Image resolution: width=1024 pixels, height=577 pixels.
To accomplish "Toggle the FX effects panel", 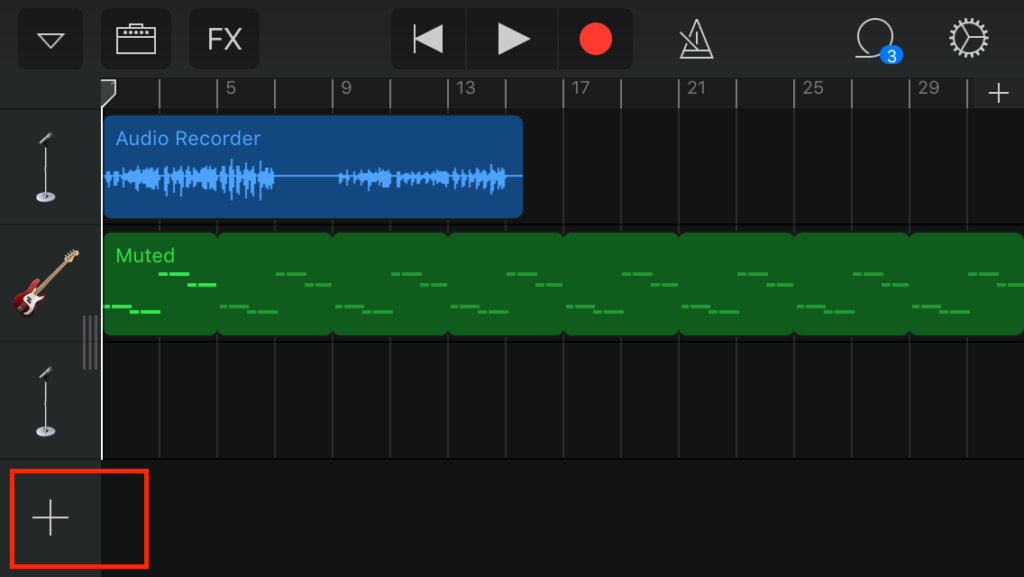I will click(x=224, y=39).
